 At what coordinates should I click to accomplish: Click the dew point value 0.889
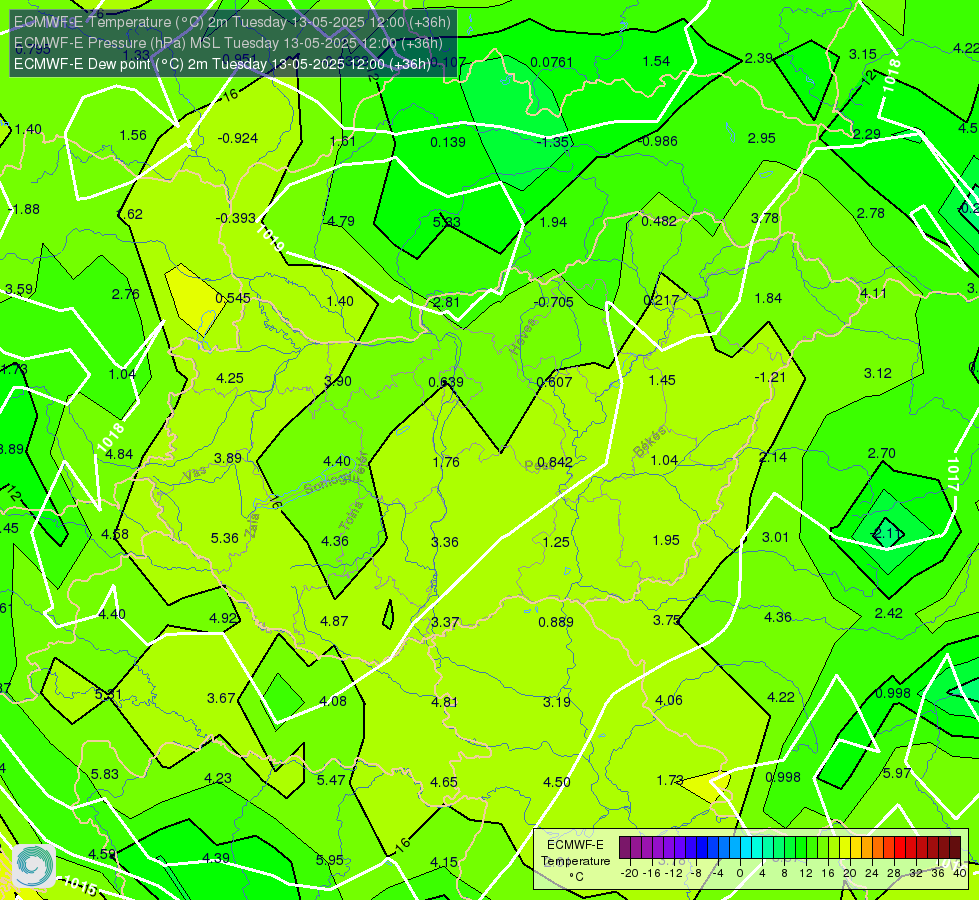click(556, 622)
